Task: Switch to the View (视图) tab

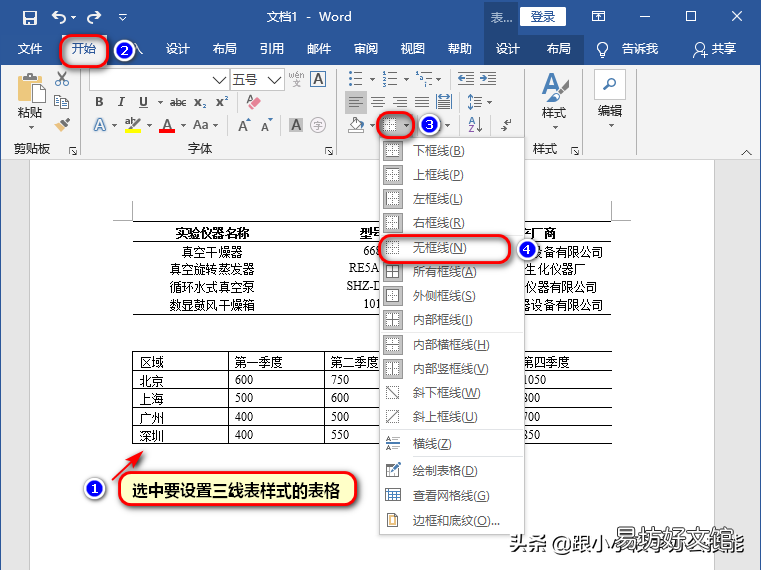Action: click(413, 49)
